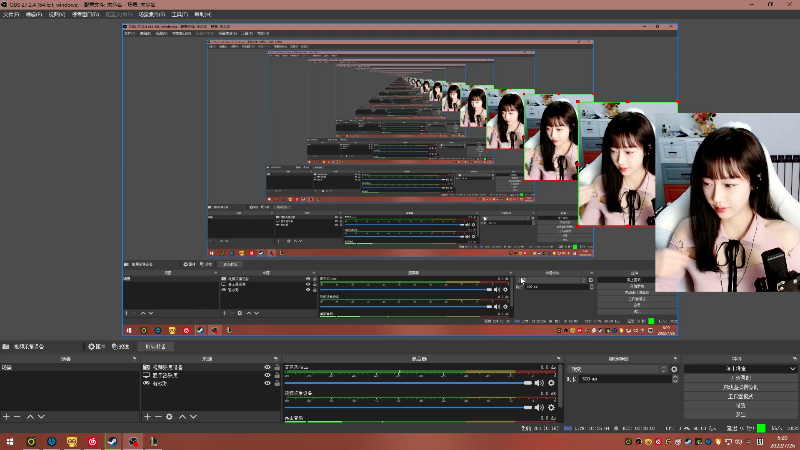Mute the second audio mixer channel speaker

click(x=539, y=407)
